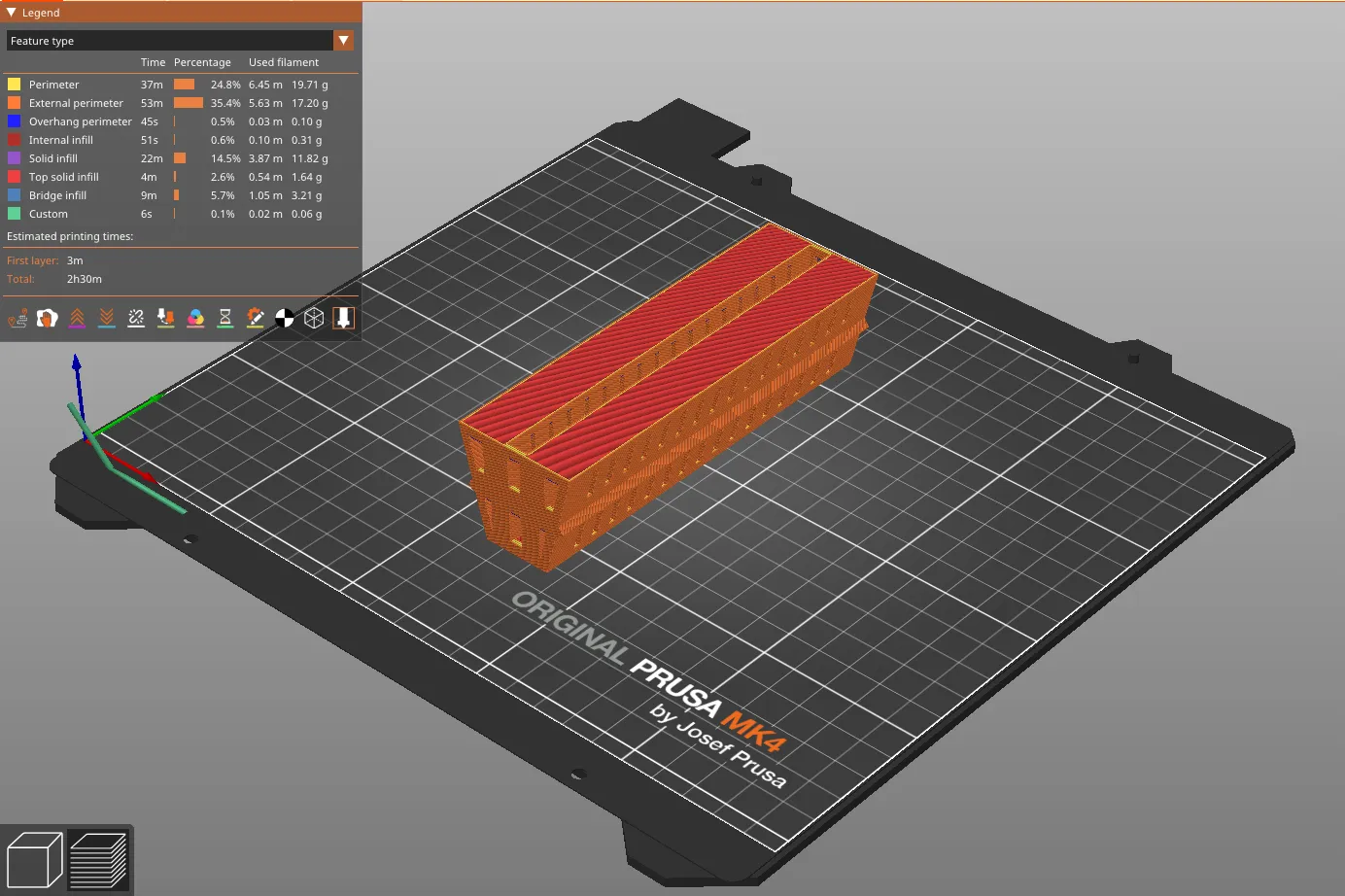This screenshot has height=896, width=1345.
Task: Hide Solid infill feature row
Action: pos(181,158)
